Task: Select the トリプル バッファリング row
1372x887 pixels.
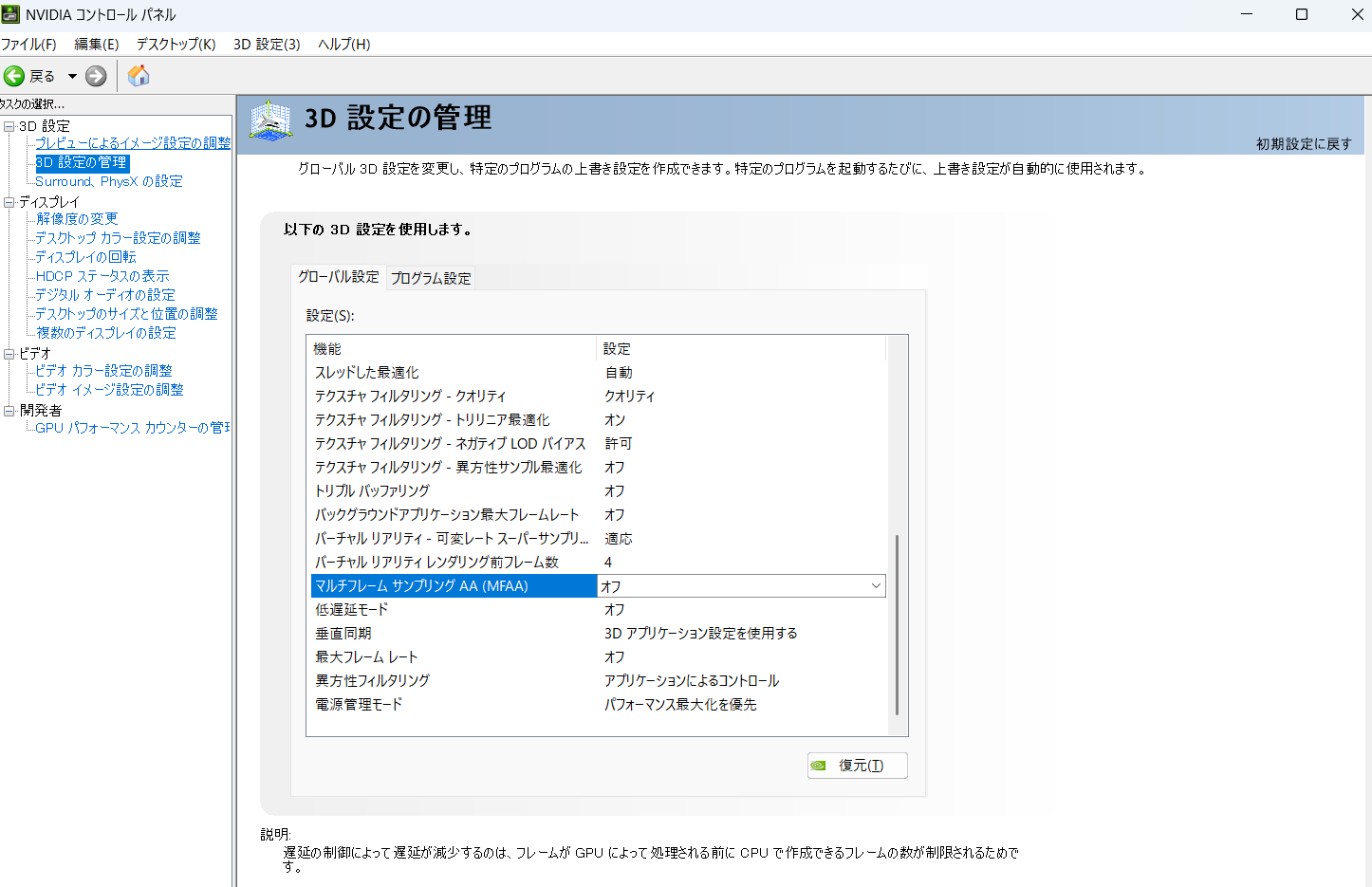Action: pyautogui.click(x=598, y=491)
